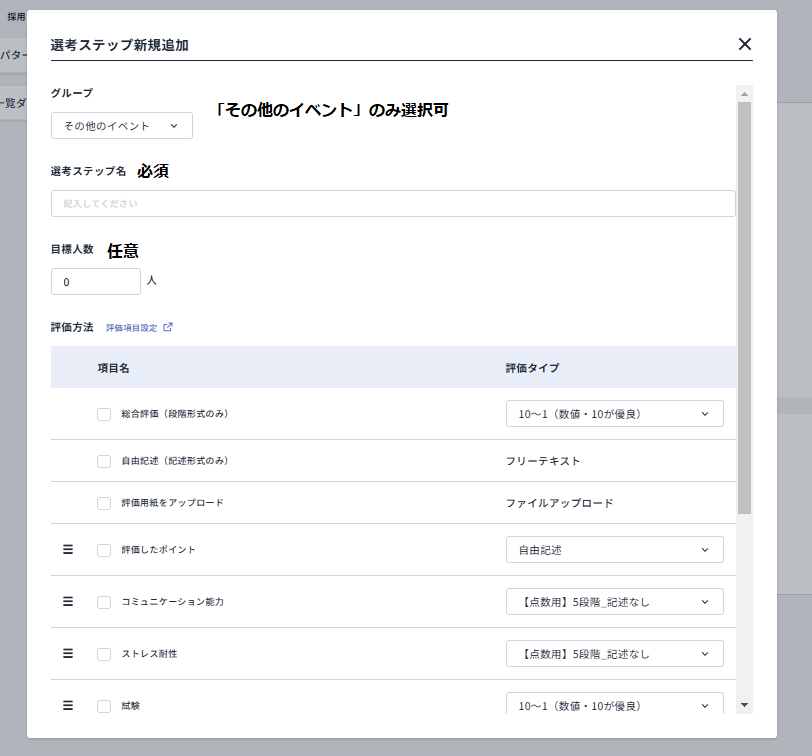Check the コミュニケーション能力 evaluation item
This screenshot has width=812, height=756.
104,601
